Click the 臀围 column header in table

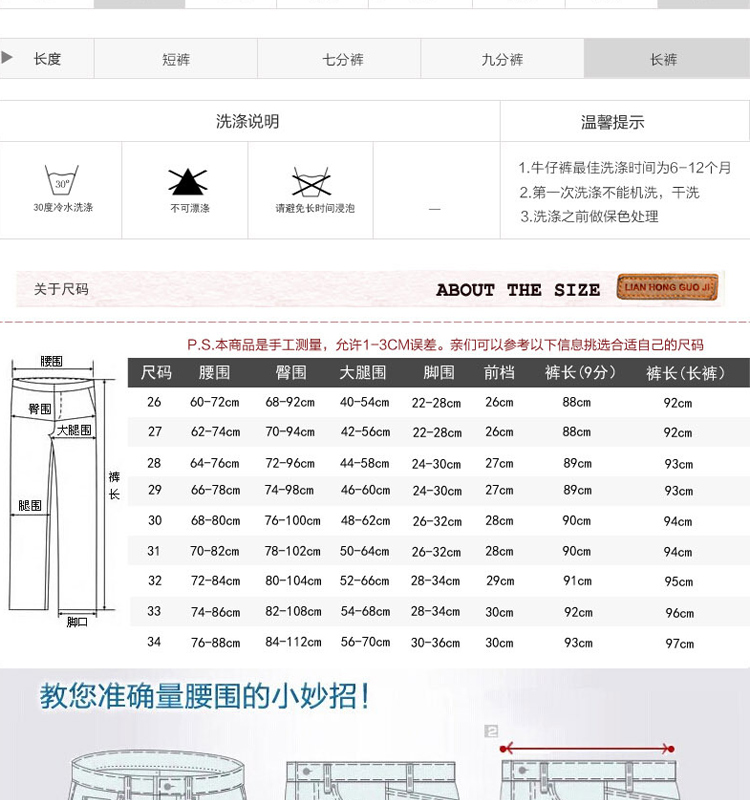tap(291, 372)
